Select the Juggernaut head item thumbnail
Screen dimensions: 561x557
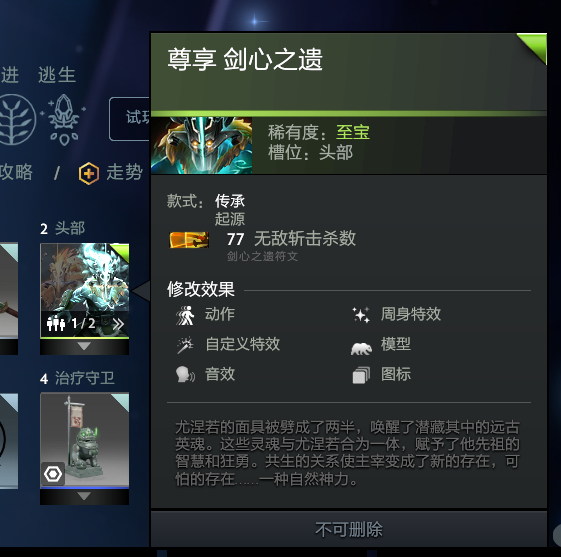(84, 290)
